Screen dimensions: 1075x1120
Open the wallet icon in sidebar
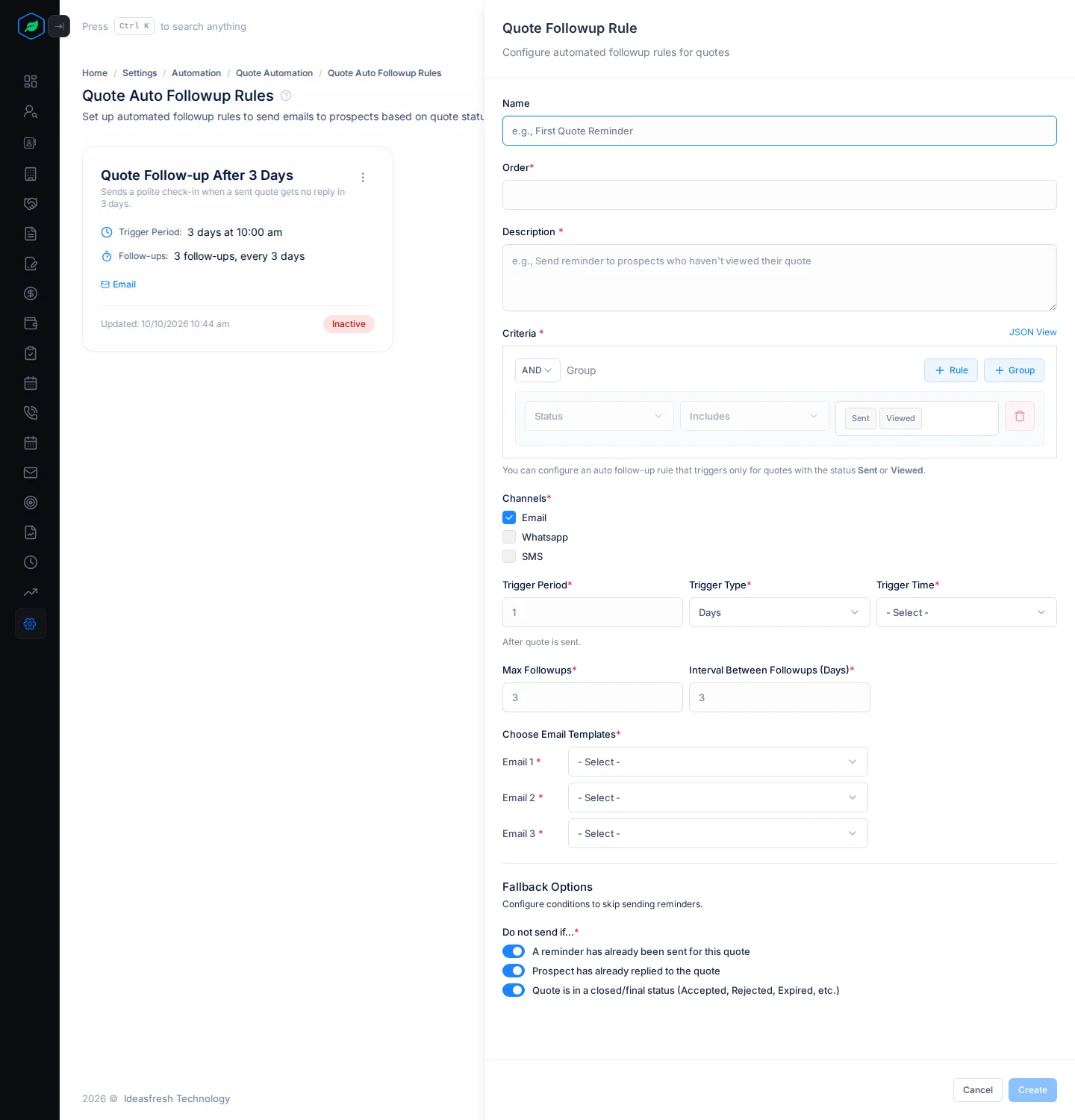pos(31,323)
